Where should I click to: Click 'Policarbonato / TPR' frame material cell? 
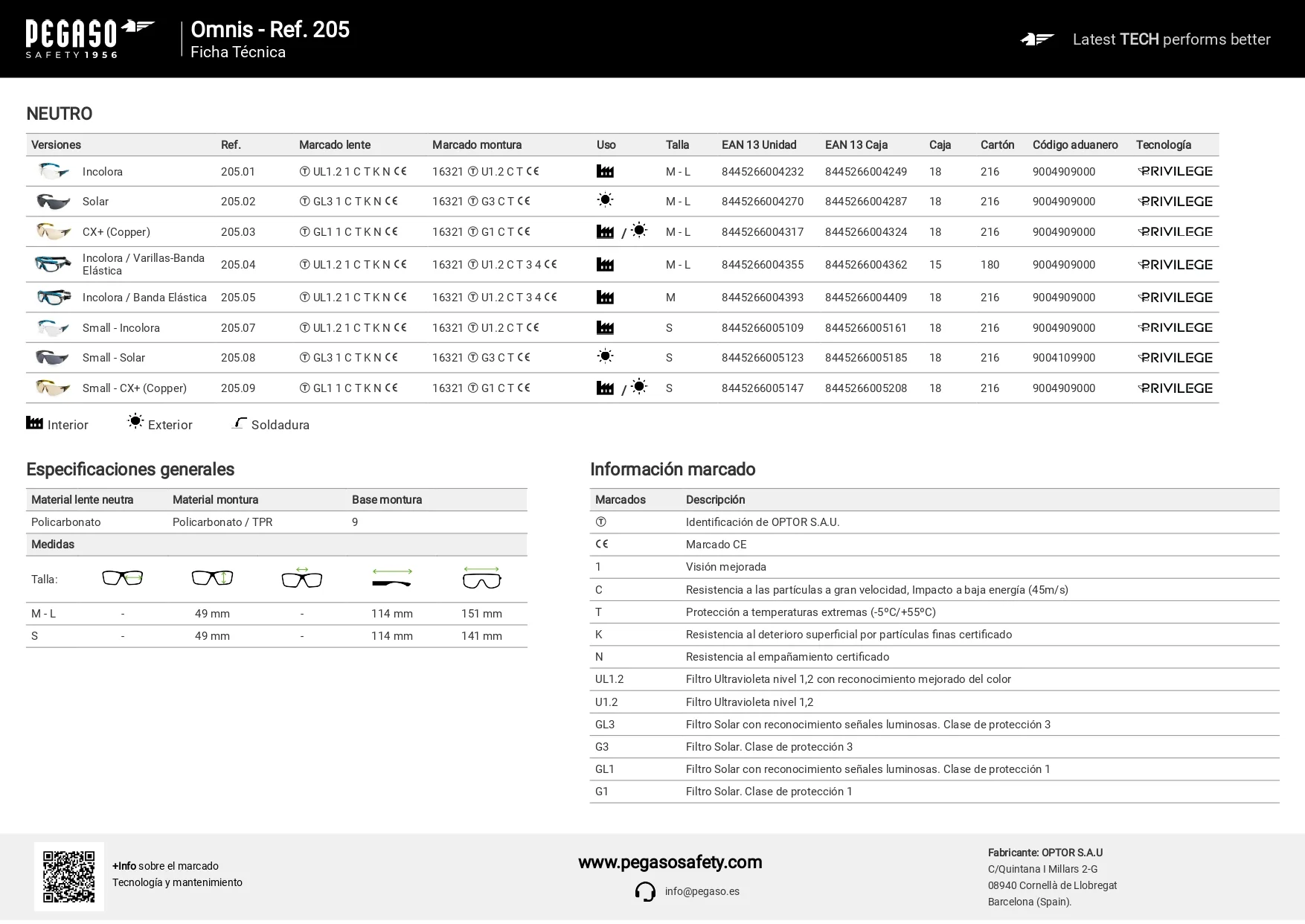click(222, 522)
